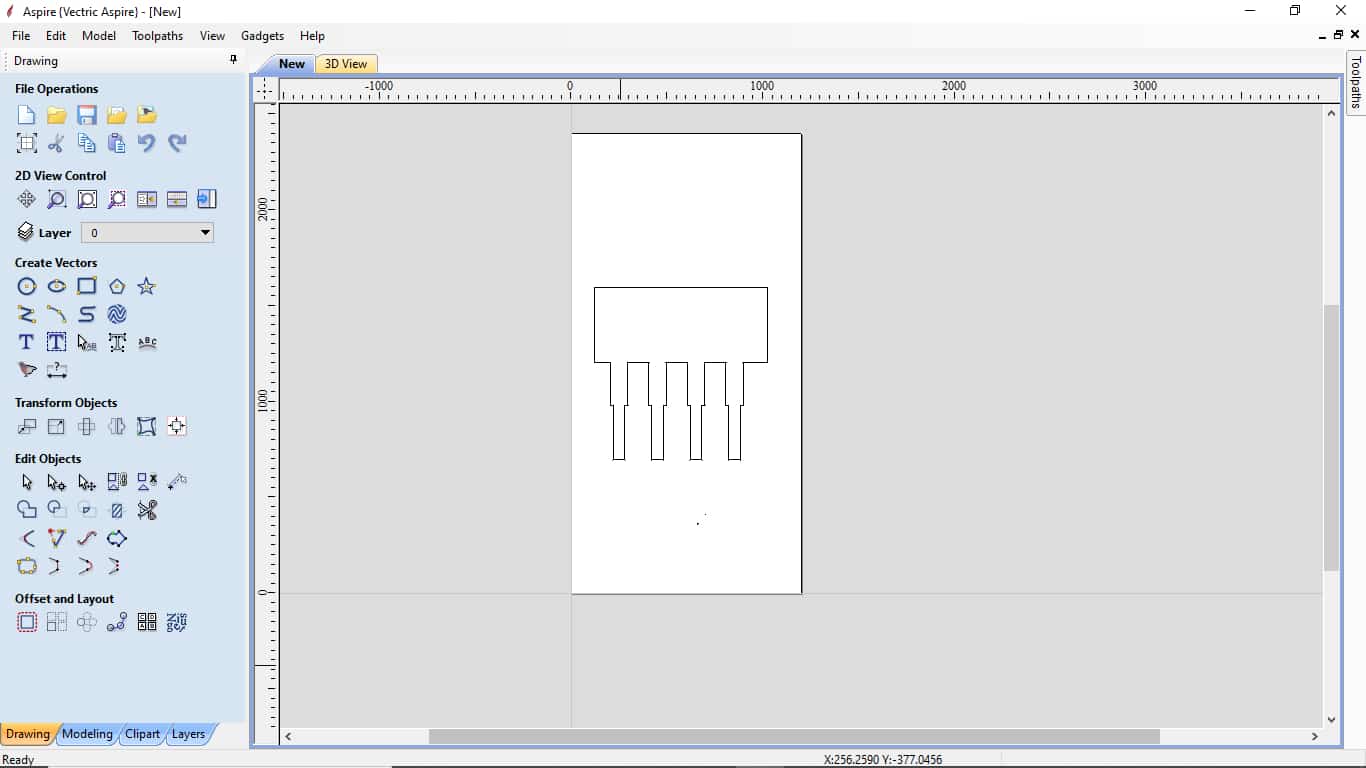The image size is (1366, 768).
Task: Click the Weld vectors icon
Action: pyautogui.click(x=27, y=511)
